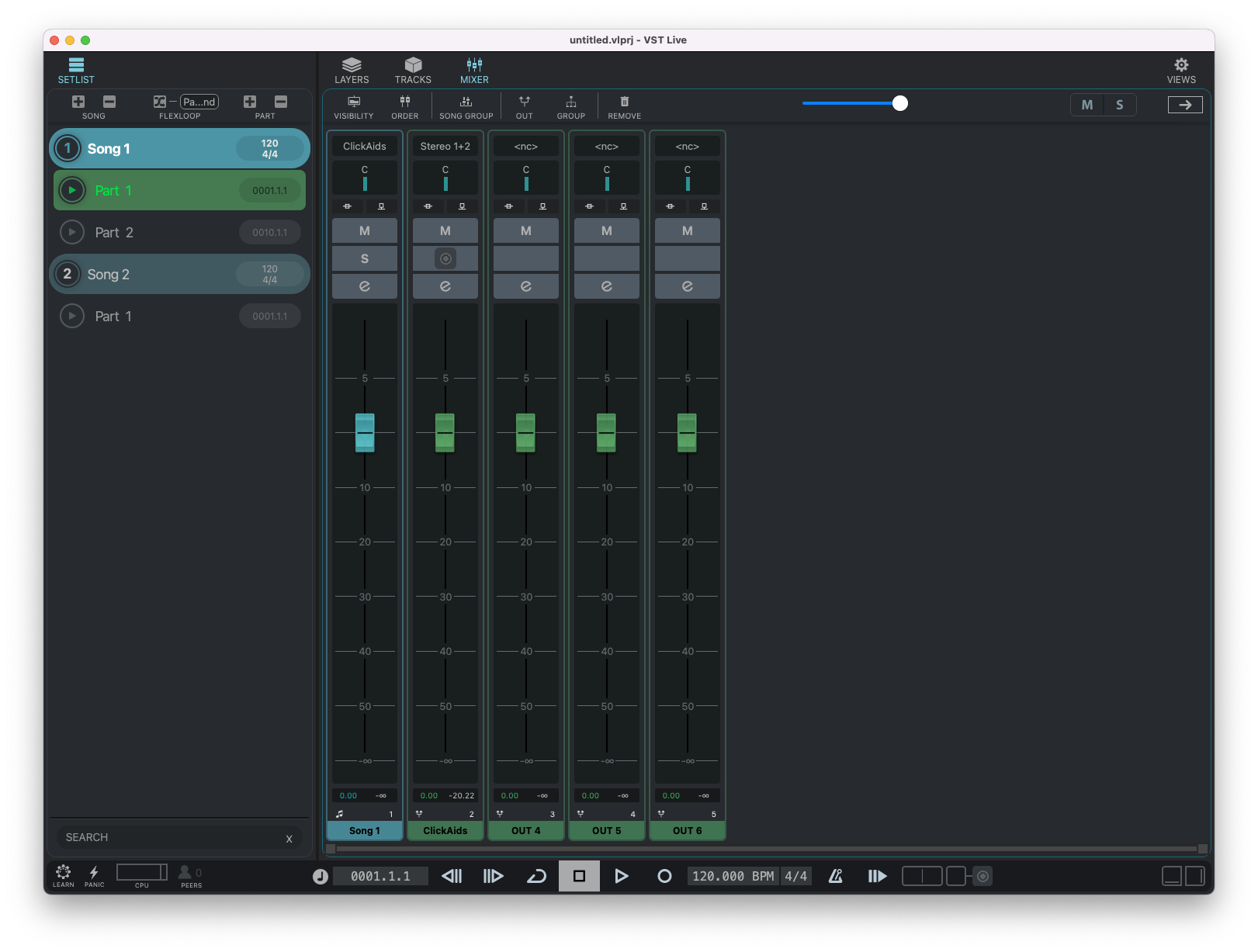Open the Views gear icon
The image size is (1258, 952).
click(1180, 65)
